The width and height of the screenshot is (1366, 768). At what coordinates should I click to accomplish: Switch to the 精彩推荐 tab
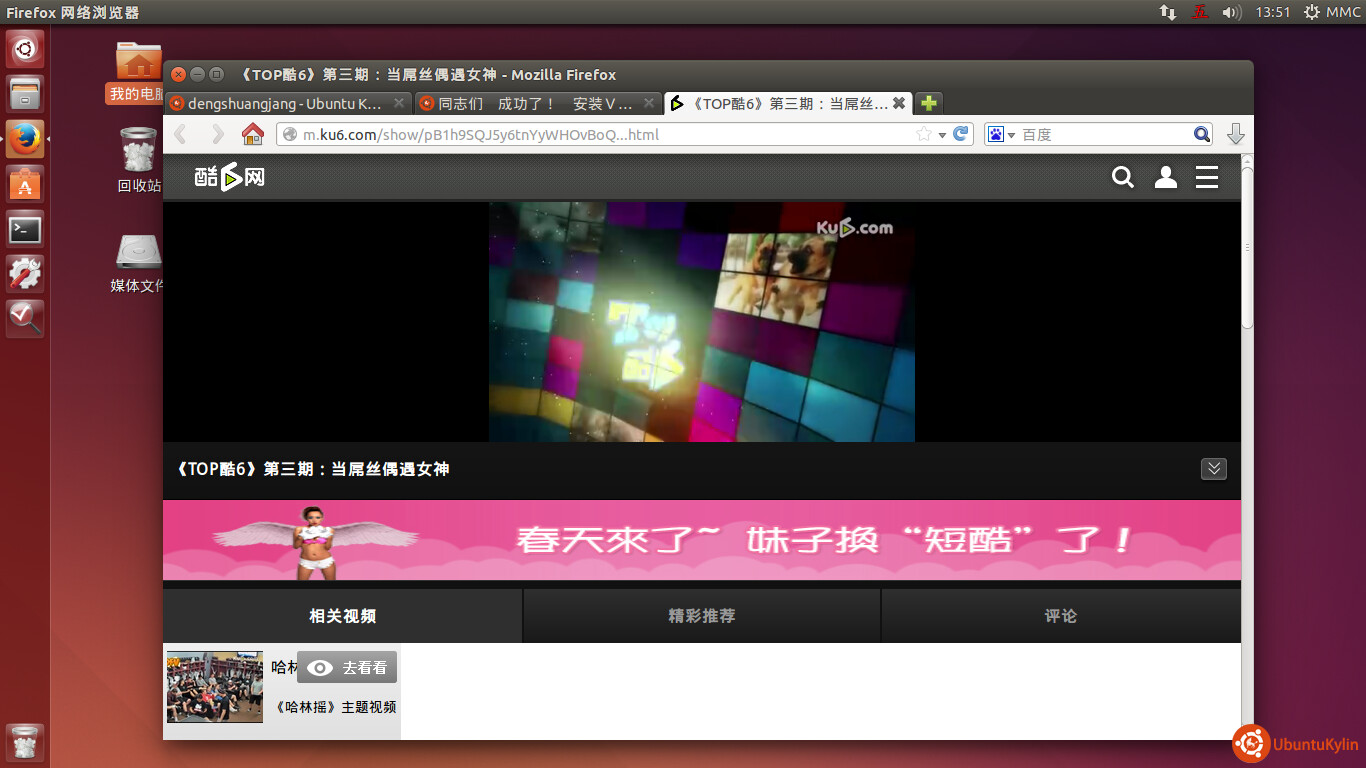702,616
